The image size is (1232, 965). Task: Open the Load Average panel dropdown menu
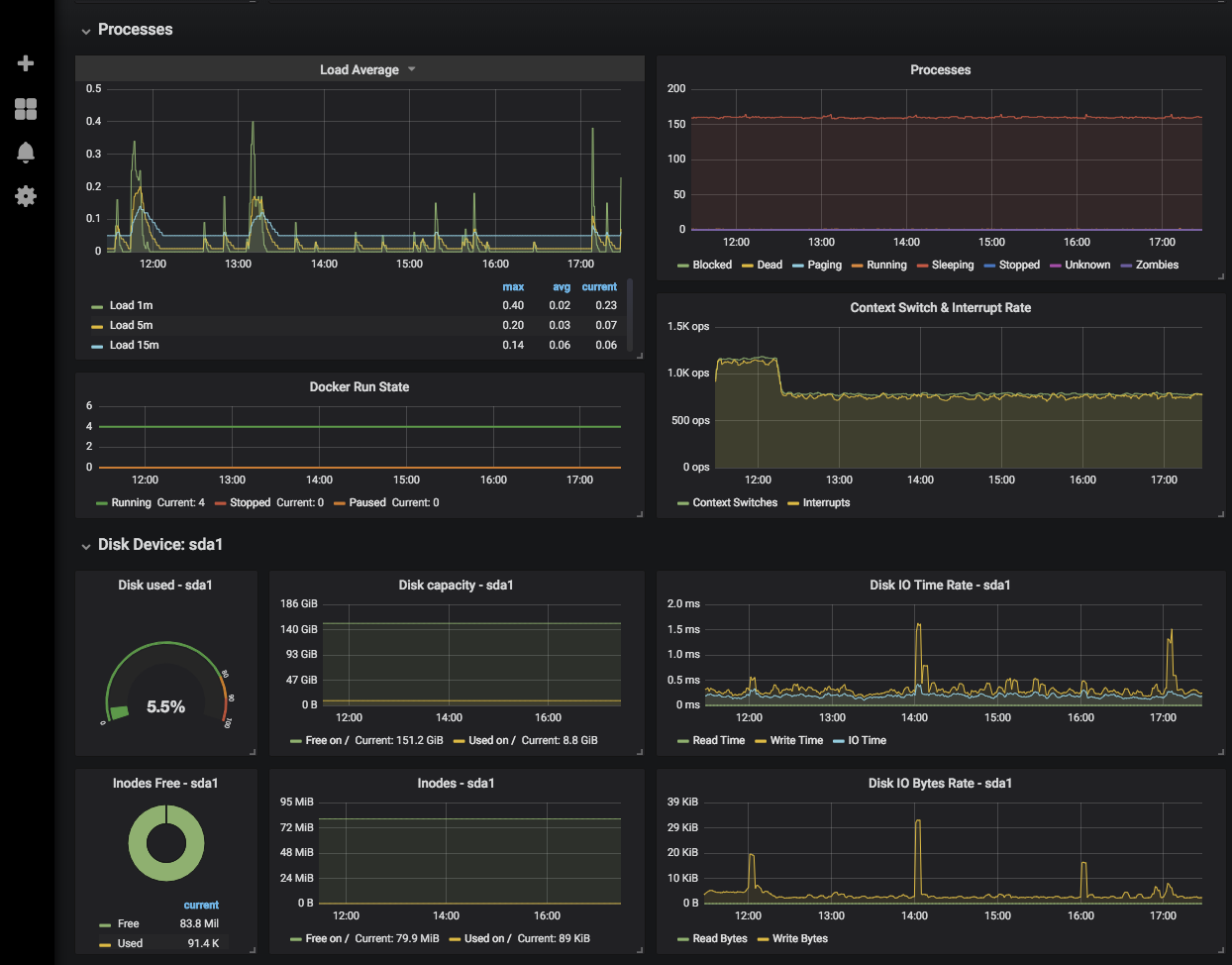pyautogui.click(x=412, y=69)
